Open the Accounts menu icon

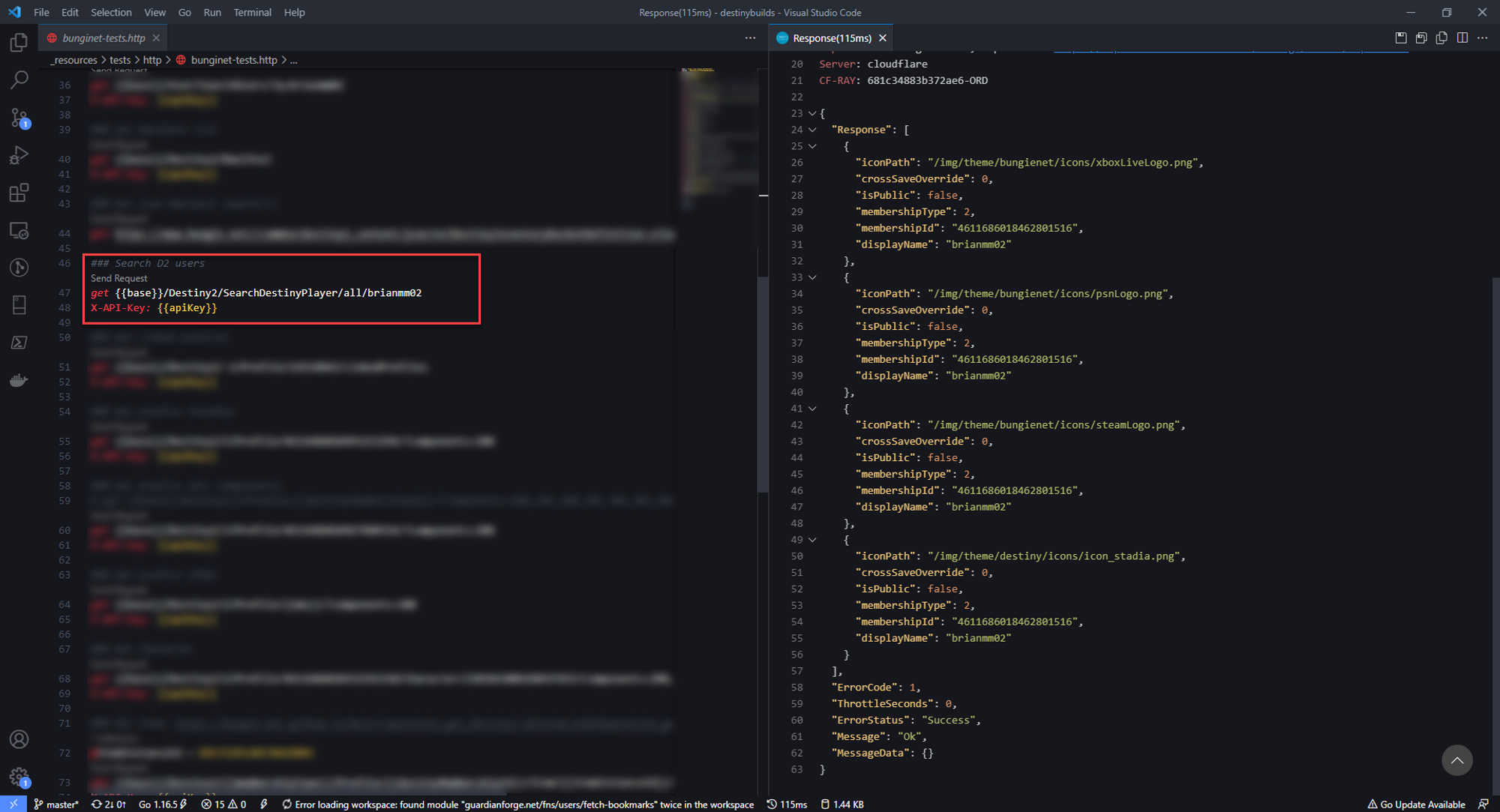(x=19, y=739)
